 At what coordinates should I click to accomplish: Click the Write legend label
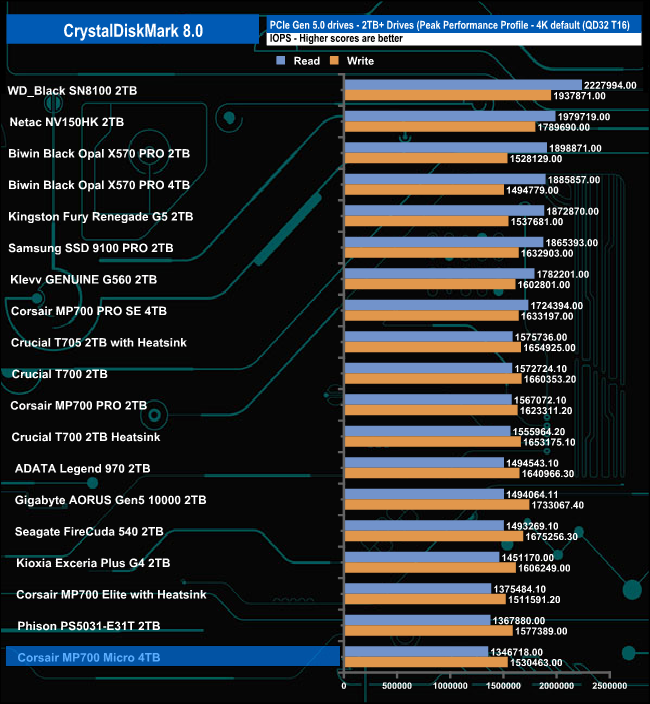(360, 61)
